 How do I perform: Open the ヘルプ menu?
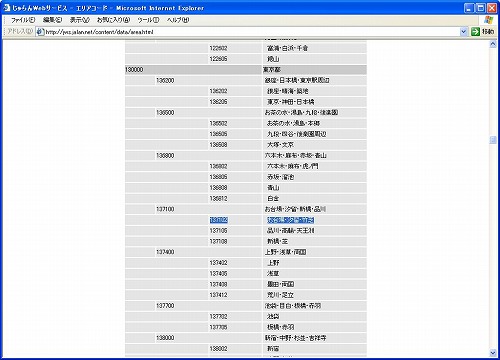click(x=178, y=20)
